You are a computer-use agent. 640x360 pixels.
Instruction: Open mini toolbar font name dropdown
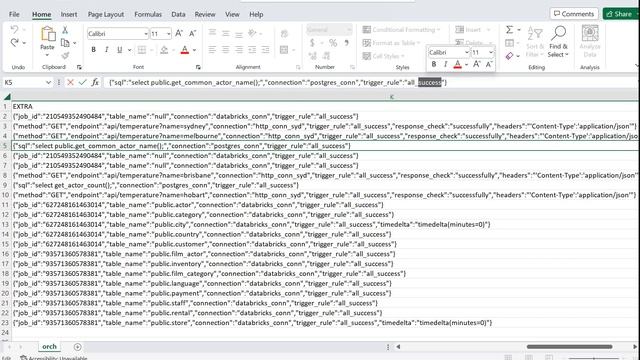tap(467, 53)
